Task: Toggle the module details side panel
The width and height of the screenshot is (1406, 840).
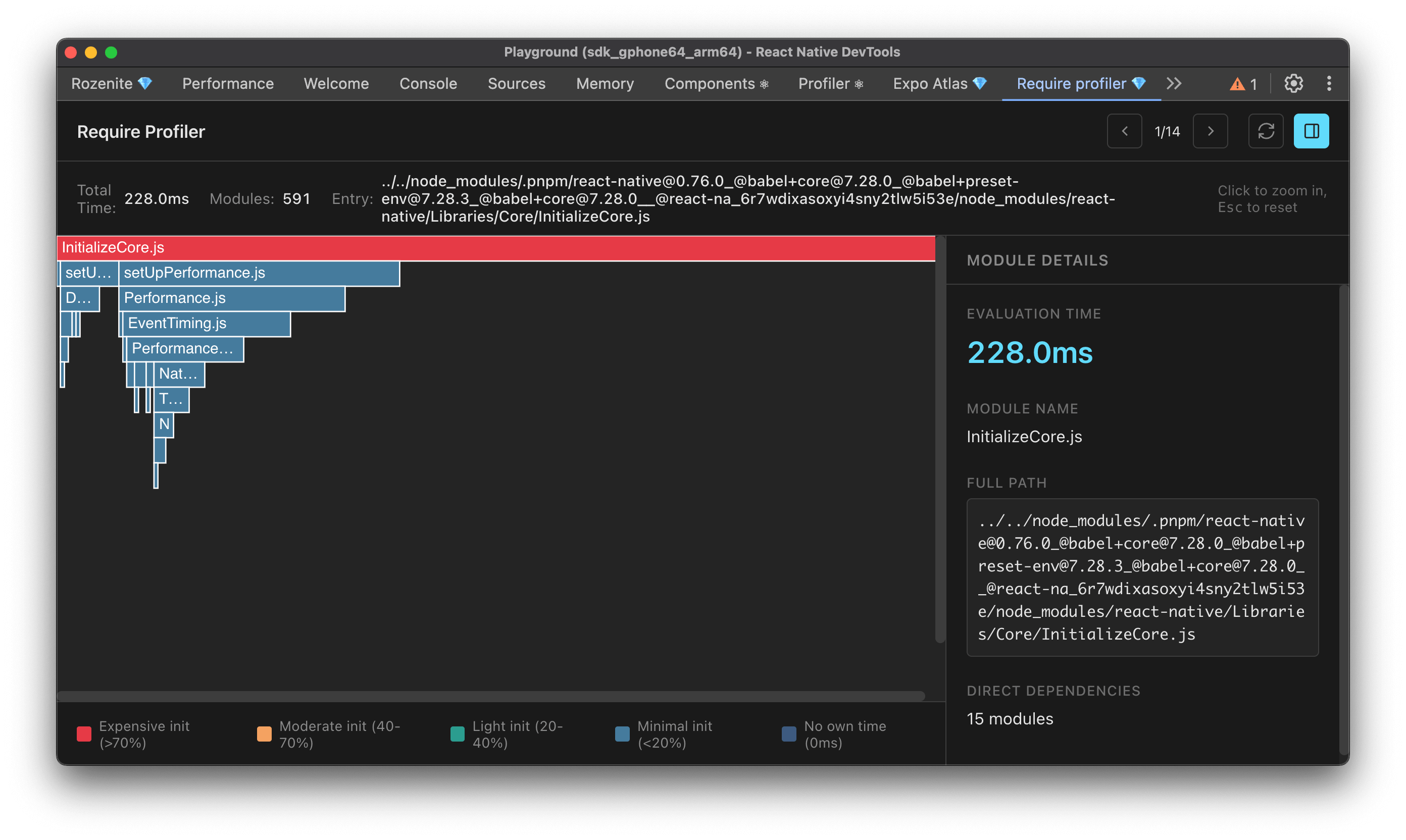Action: click(1311, 131)
